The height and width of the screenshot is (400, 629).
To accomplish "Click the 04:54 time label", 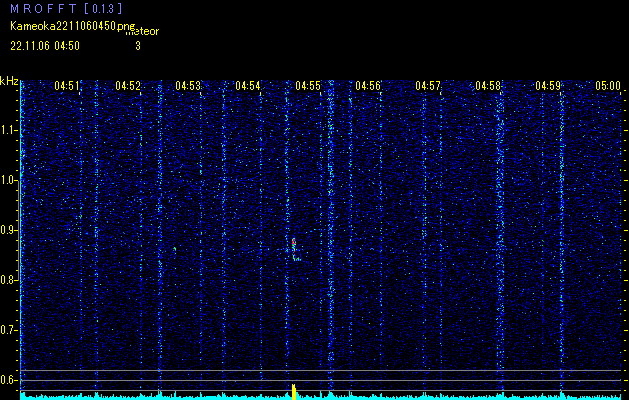I will [248, 85].
